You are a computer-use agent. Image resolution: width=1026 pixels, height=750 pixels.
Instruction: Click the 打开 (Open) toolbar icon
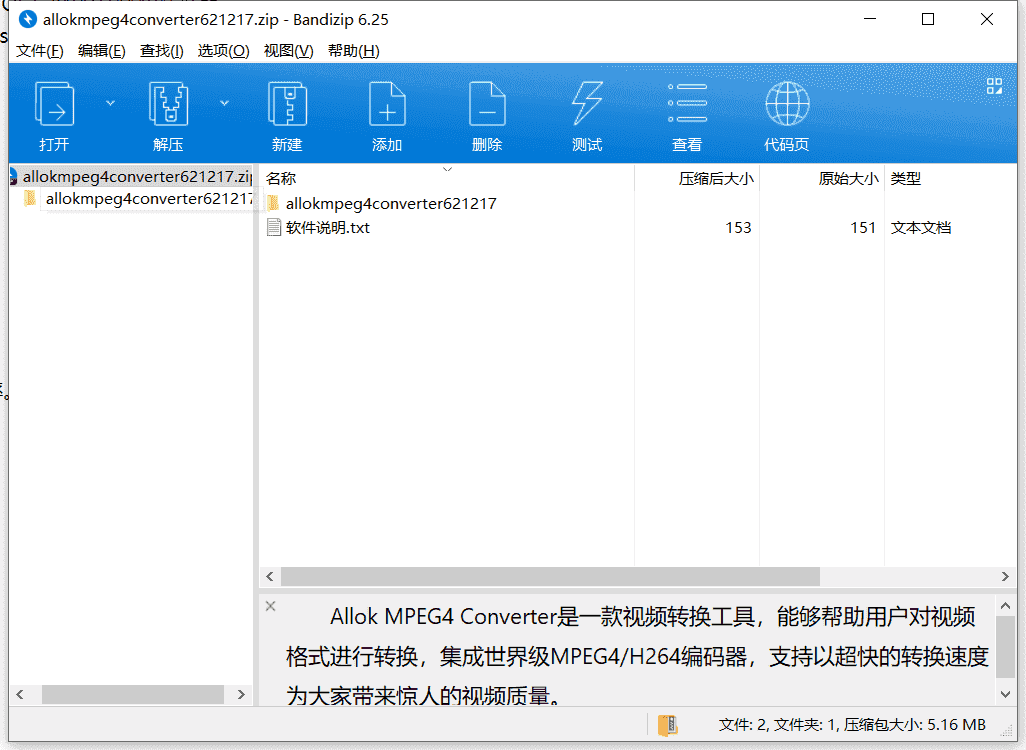point(54,104)
